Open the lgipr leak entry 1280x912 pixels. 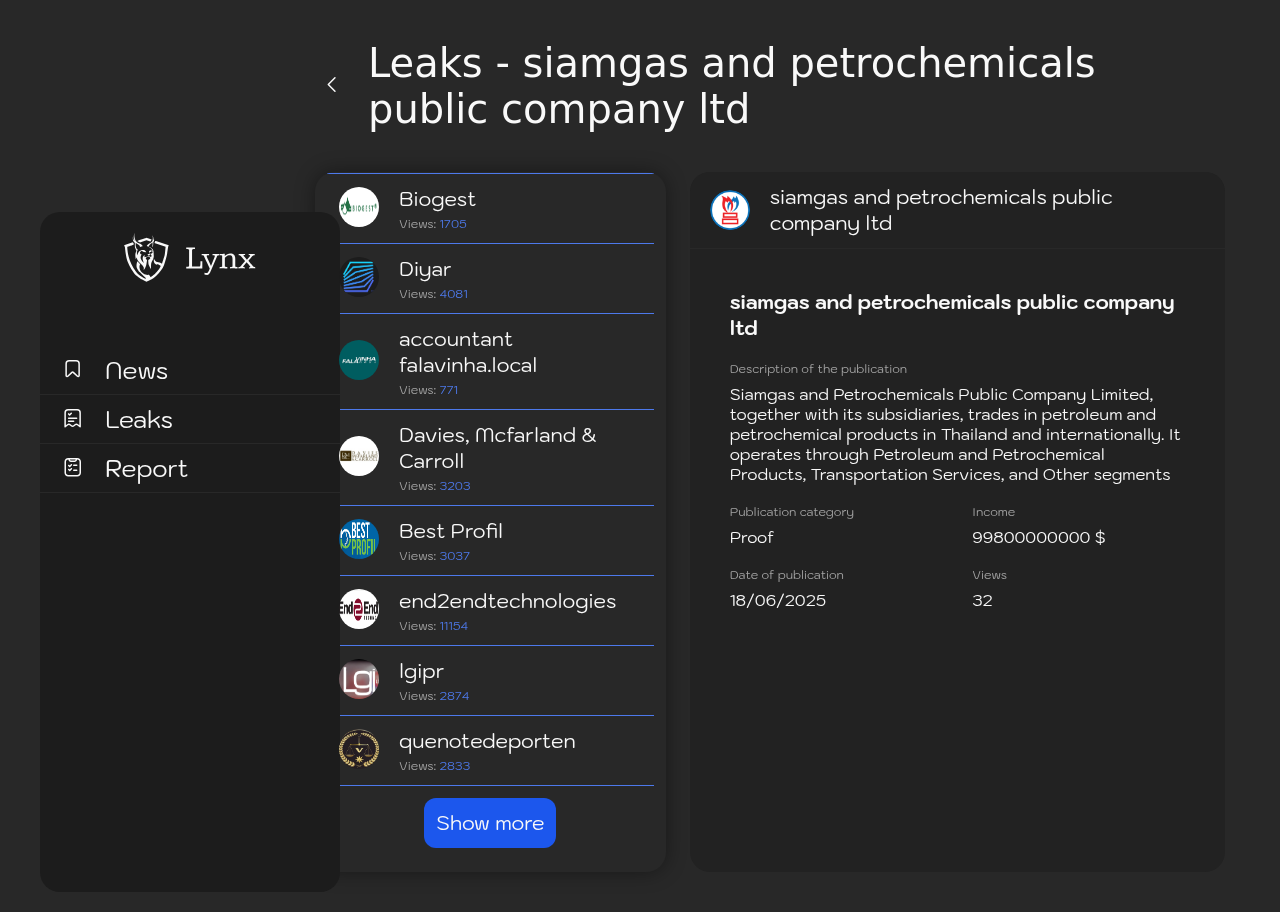pos(490,681)
